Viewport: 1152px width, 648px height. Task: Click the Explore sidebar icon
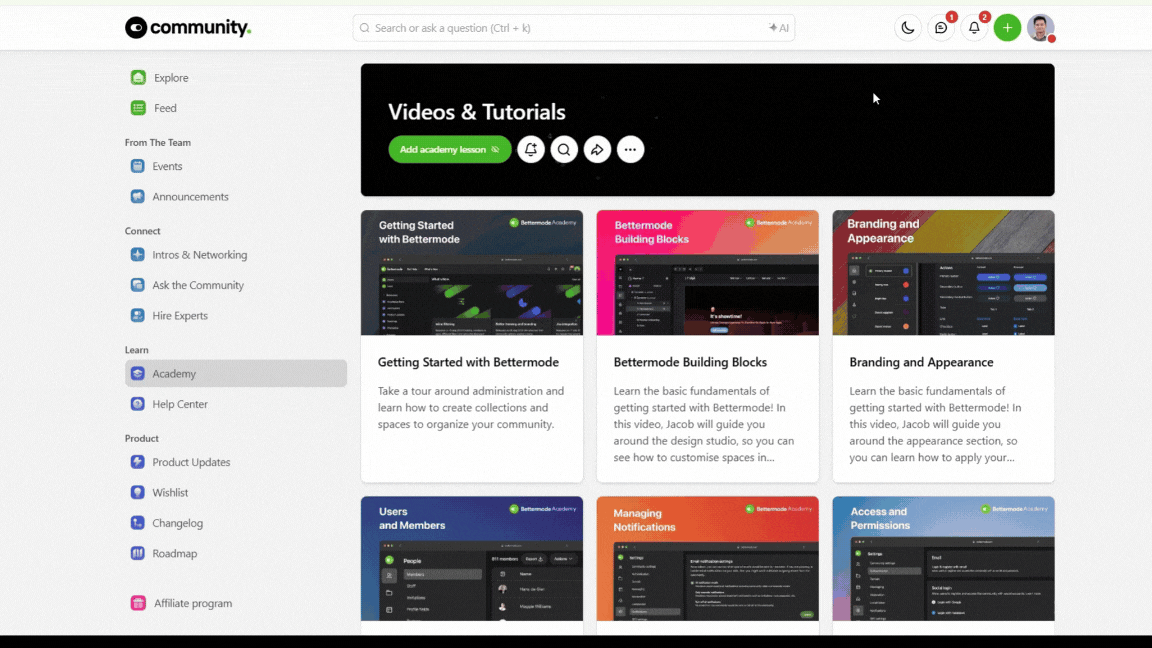pyautogui.click(x=138, y=78)
